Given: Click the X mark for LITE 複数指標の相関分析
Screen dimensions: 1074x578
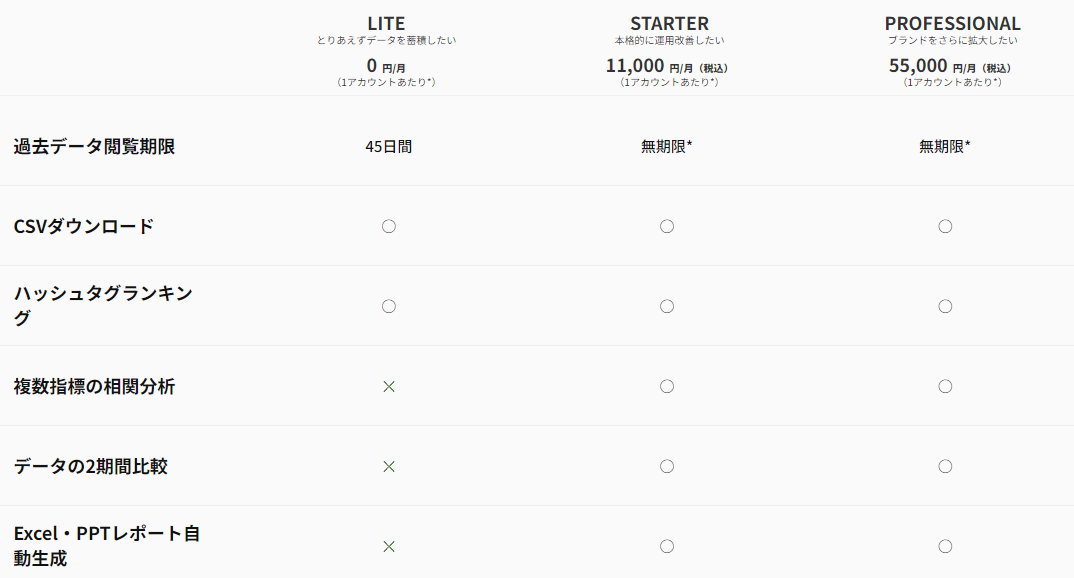Looking at the screenshot, I should (x=389, y=386).
